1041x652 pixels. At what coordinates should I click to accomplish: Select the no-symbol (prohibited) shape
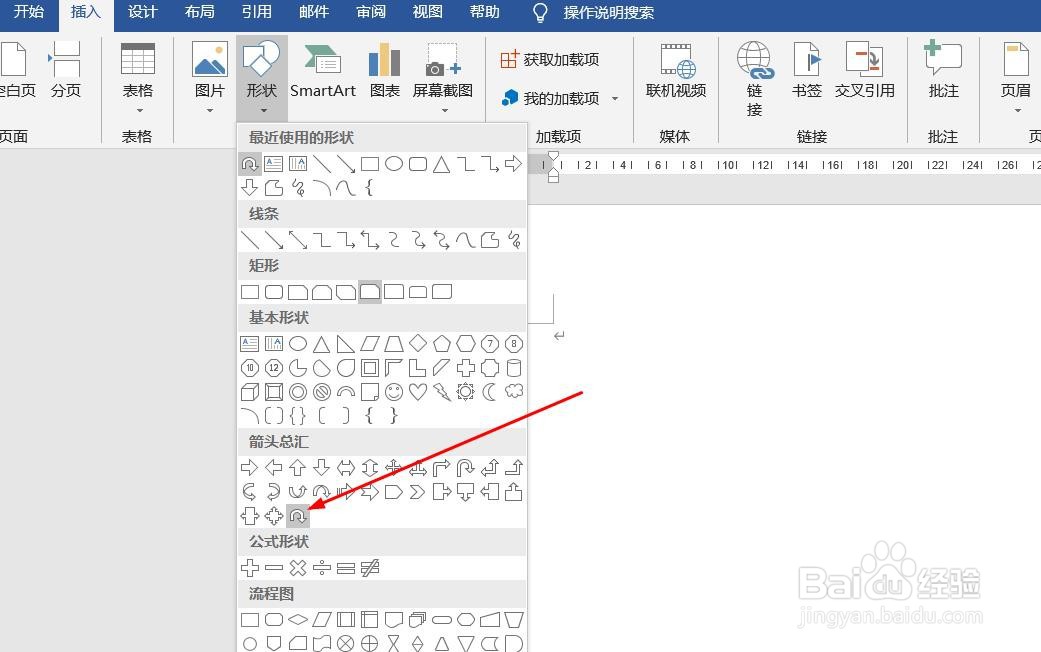322,392
